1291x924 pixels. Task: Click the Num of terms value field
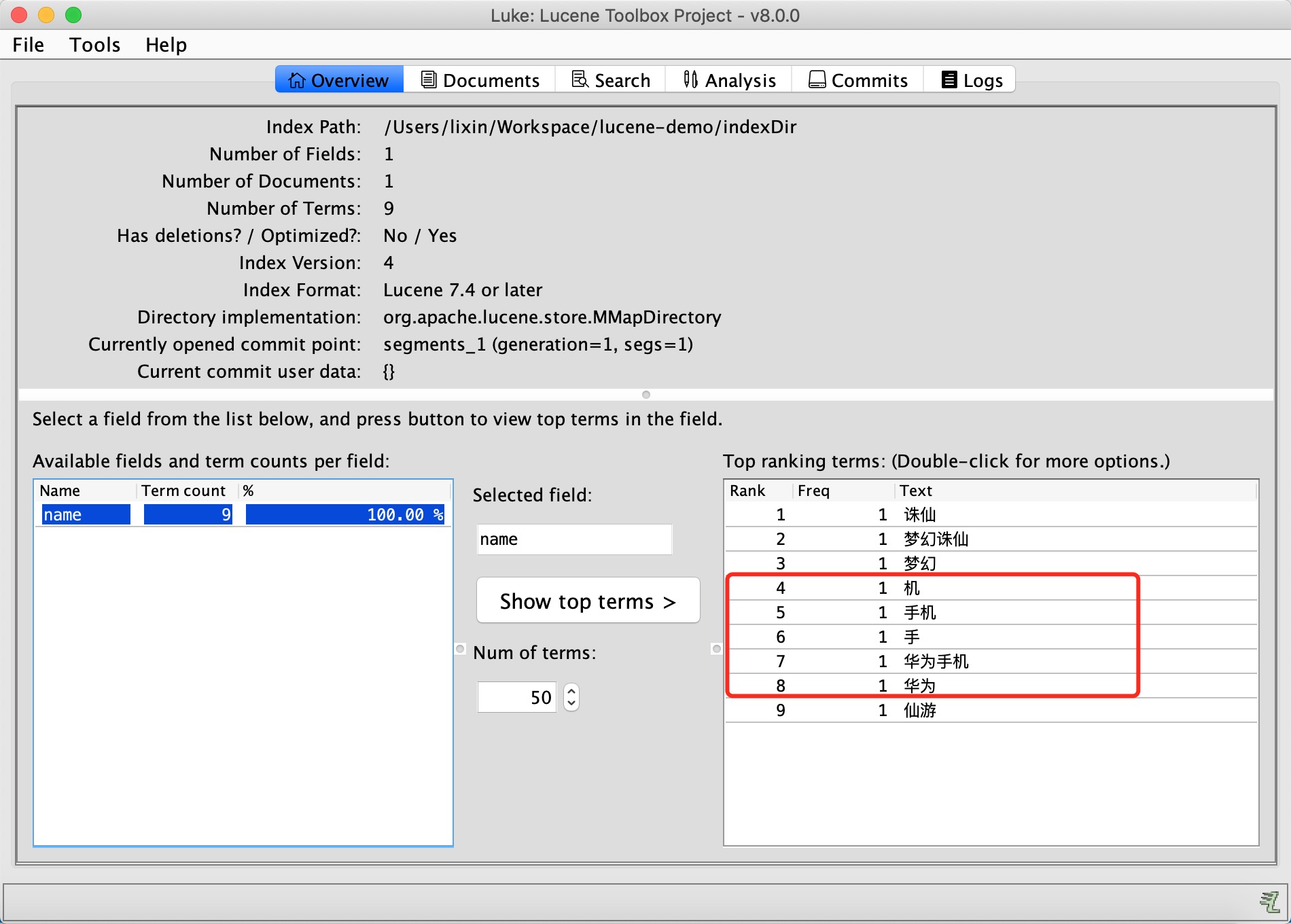[517, 697]
